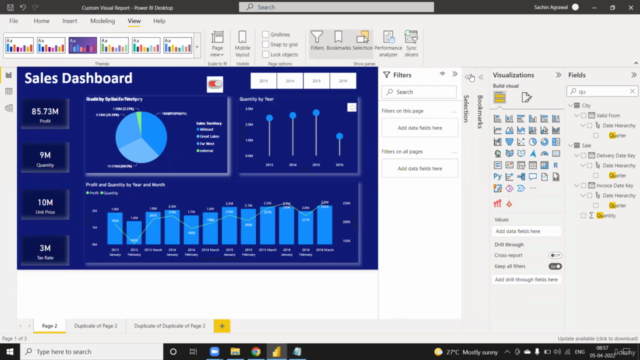Open the Duplicate of Page 2 tab
The width and height of the screenshot is (640, 360).
coord(96,326)
